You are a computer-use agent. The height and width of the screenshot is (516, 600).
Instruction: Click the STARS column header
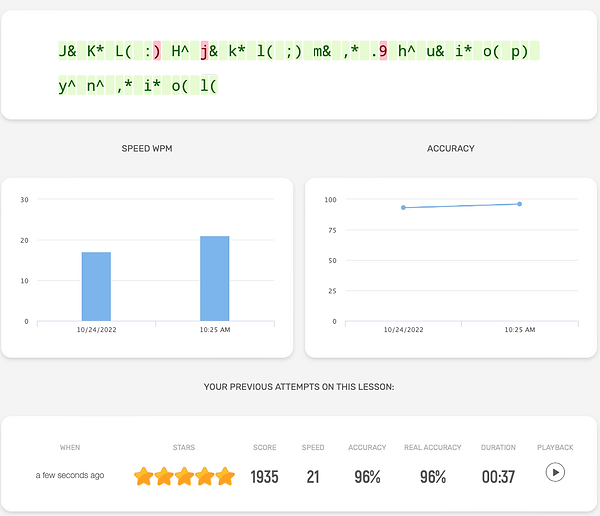184,447
